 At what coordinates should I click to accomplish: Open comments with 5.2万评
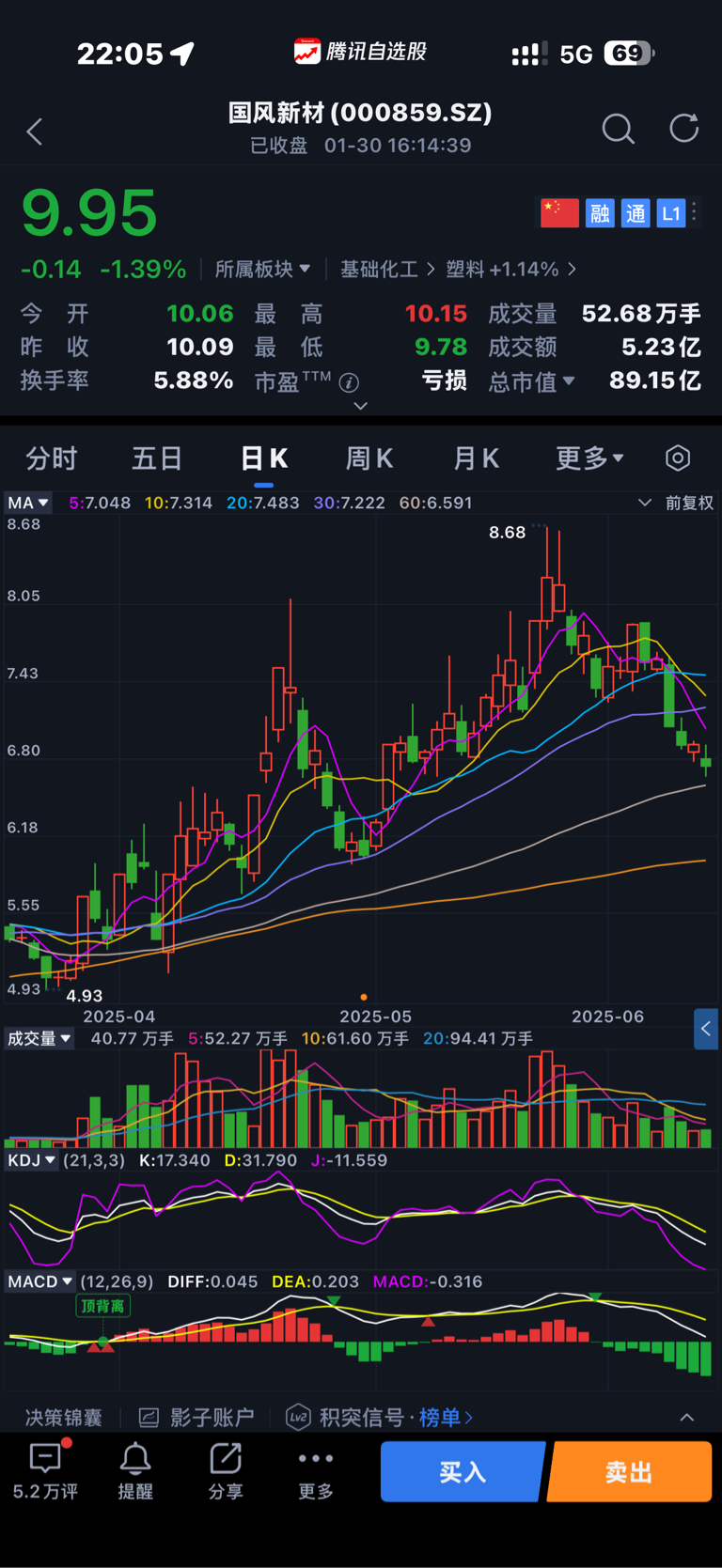coord(45,1471)
